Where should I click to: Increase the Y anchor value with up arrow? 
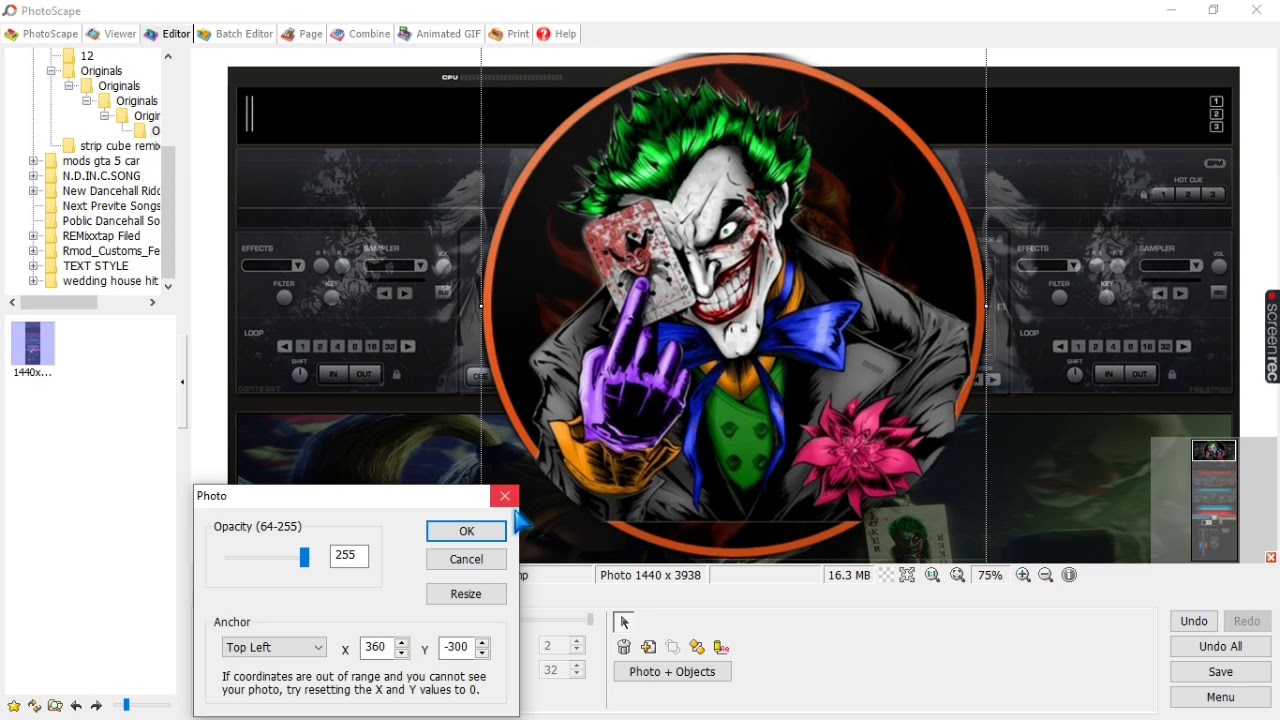[482, 642]
